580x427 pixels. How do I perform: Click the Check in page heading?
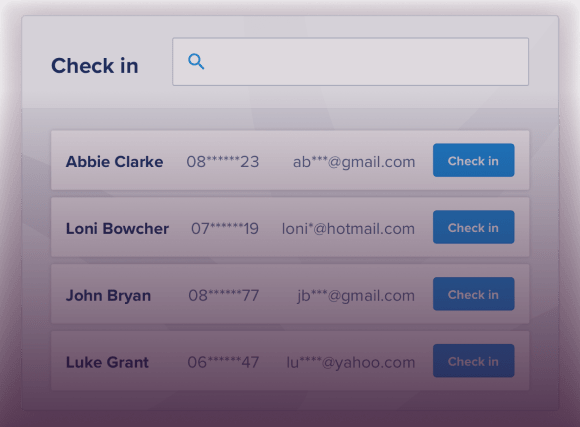(x=95, y=66)
